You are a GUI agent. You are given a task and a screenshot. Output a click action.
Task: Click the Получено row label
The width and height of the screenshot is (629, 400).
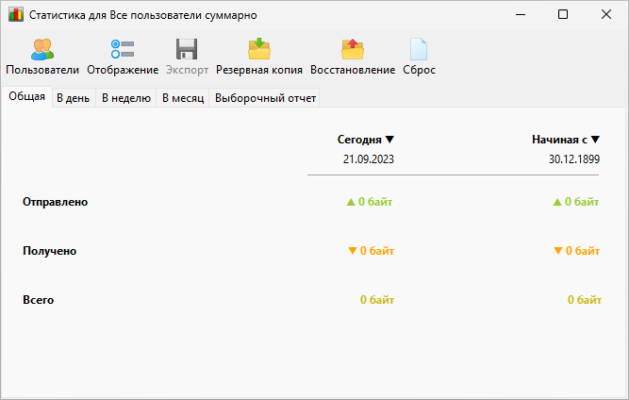click(49, 251)
